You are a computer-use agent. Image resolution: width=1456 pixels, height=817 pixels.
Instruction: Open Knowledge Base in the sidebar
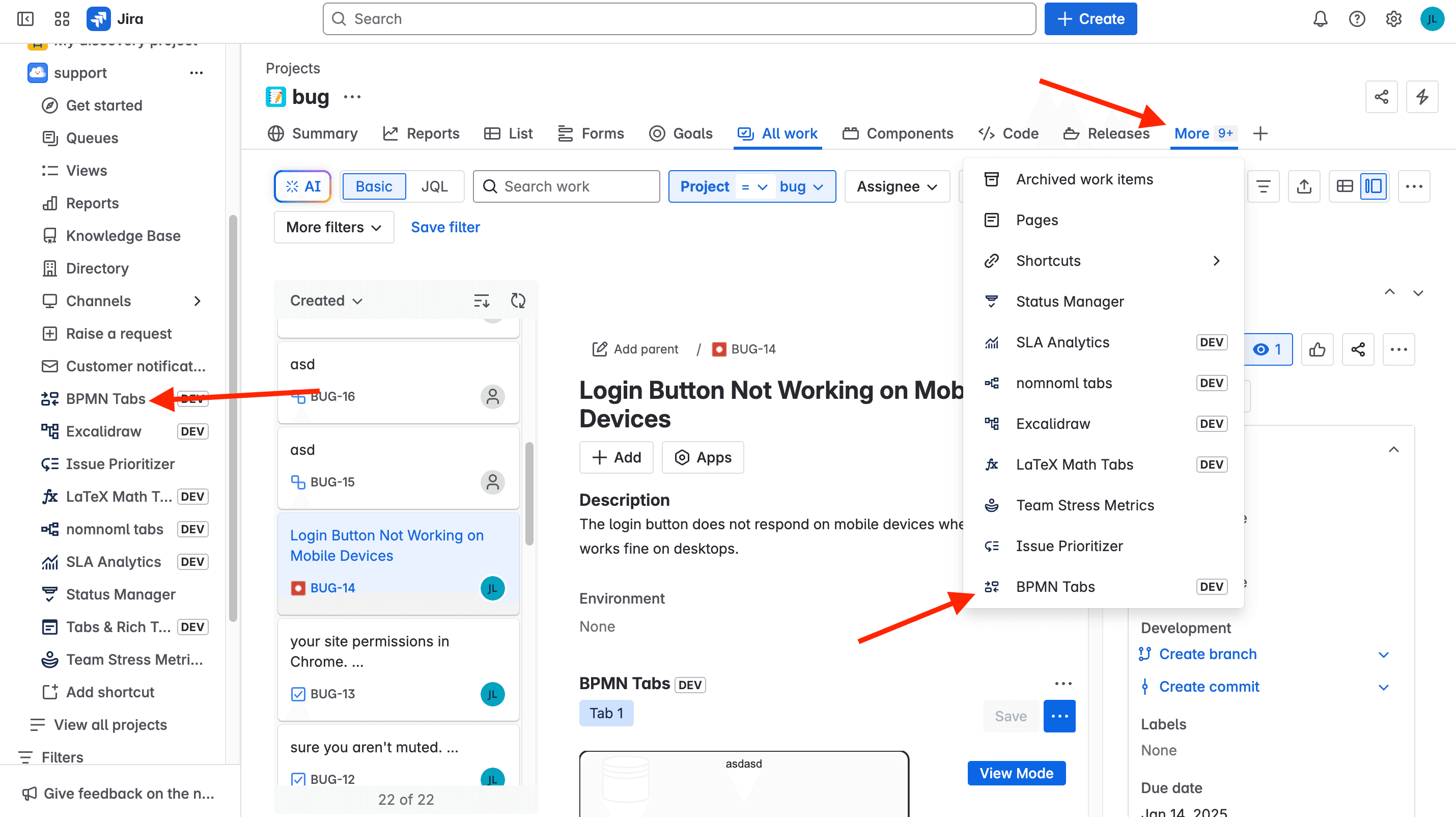coord(123,236)
